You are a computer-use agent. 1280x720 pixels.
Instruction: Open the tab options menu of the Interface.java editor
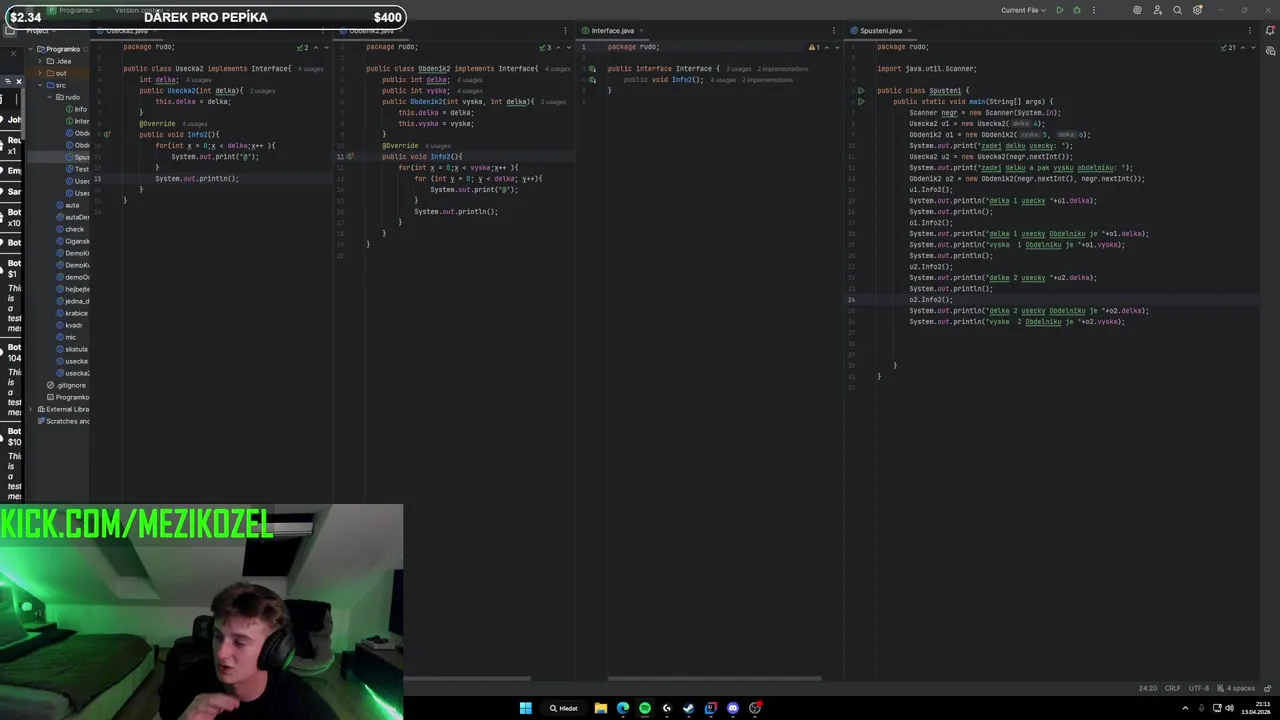tap(833, 31)
